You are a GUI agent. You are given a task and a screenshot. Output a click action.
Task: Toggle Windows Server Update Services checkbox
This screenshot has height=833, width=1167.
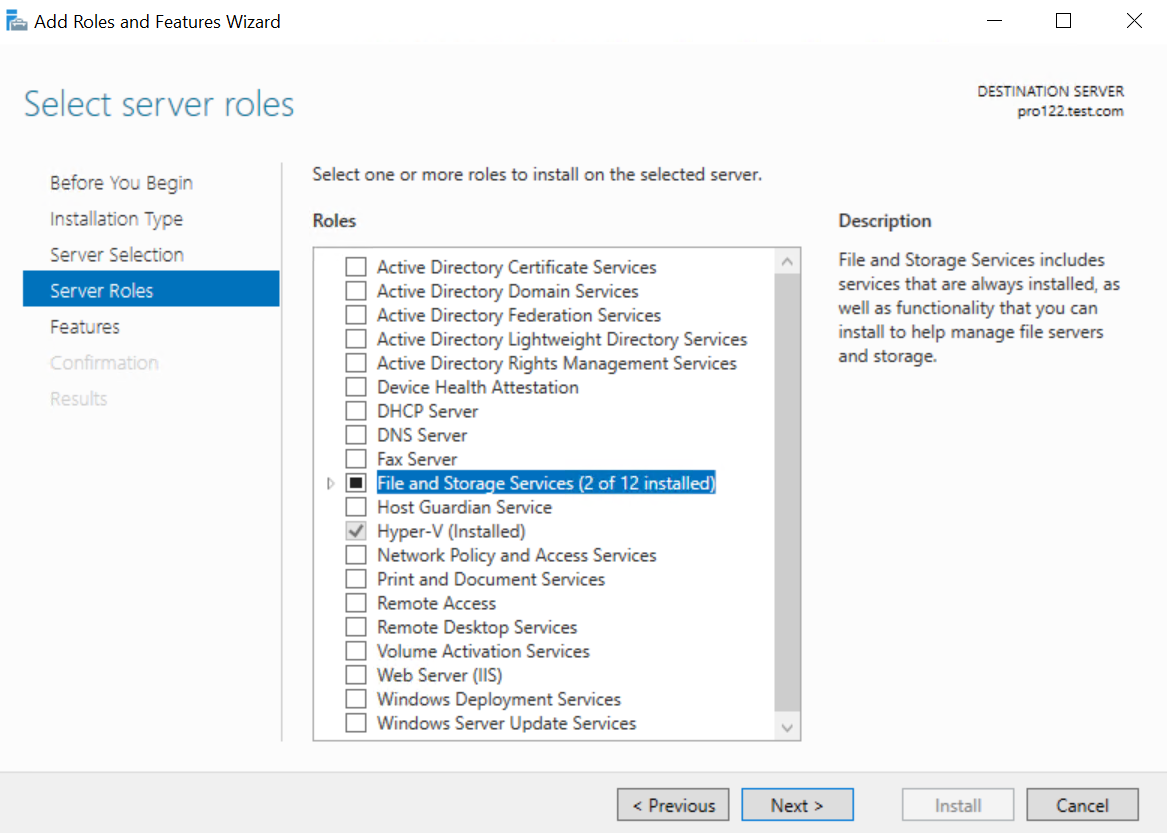click(x=356, y=723)
